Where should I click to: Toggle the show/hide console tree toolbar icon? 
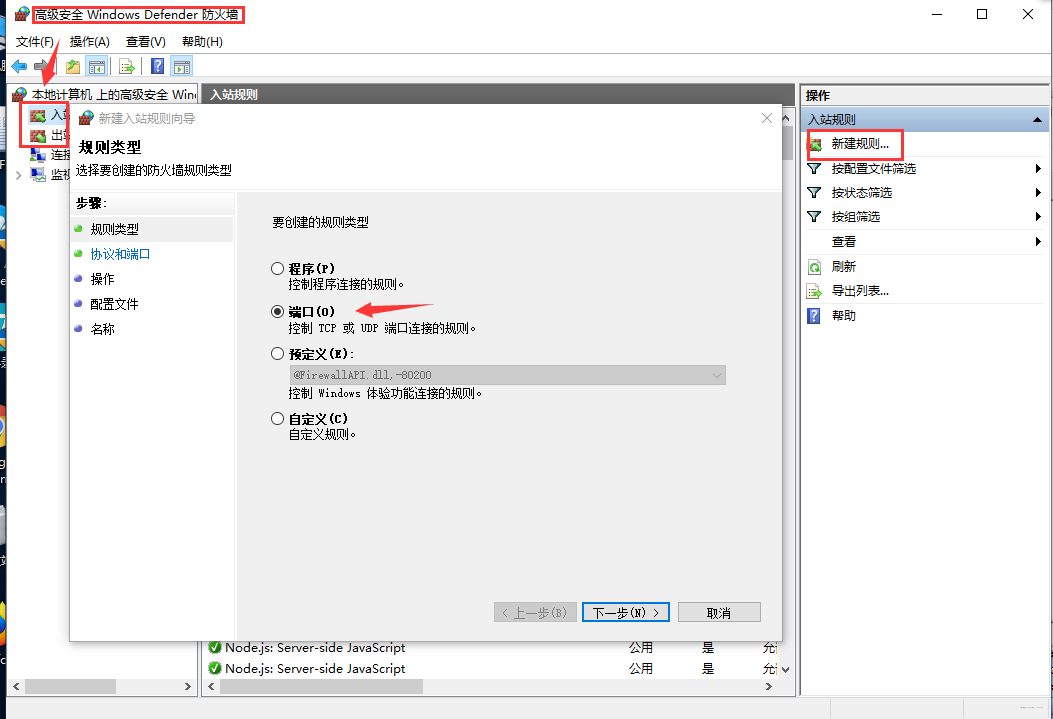pyautogui.click(x=97, y=66)
